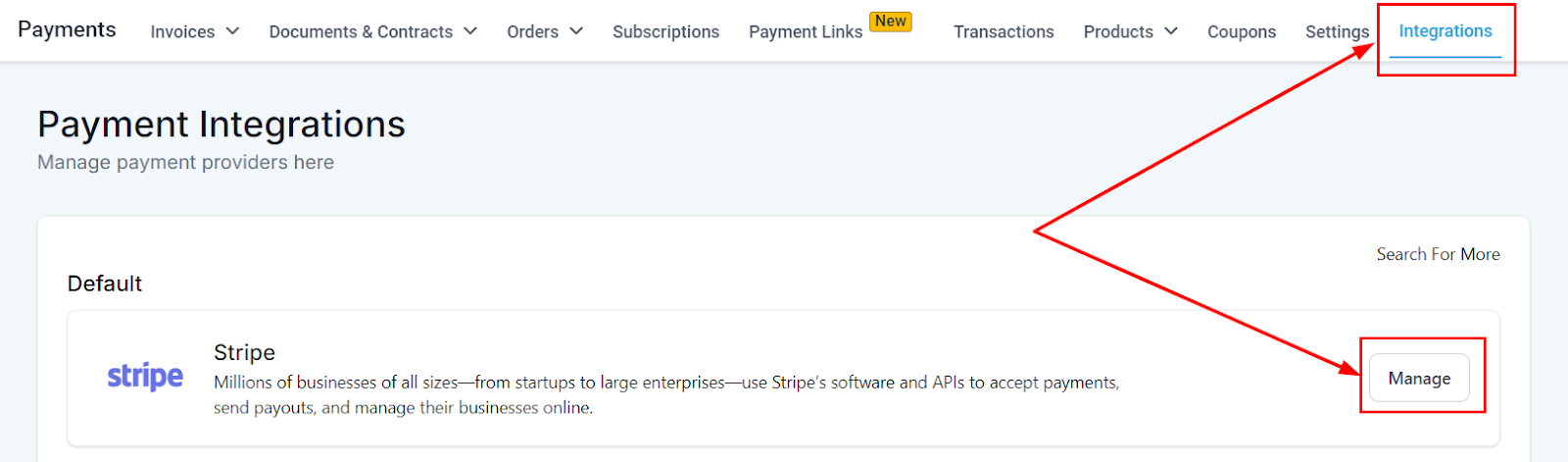
Task: Expand Documents & Contracts menu
Action: coord(372,31)
